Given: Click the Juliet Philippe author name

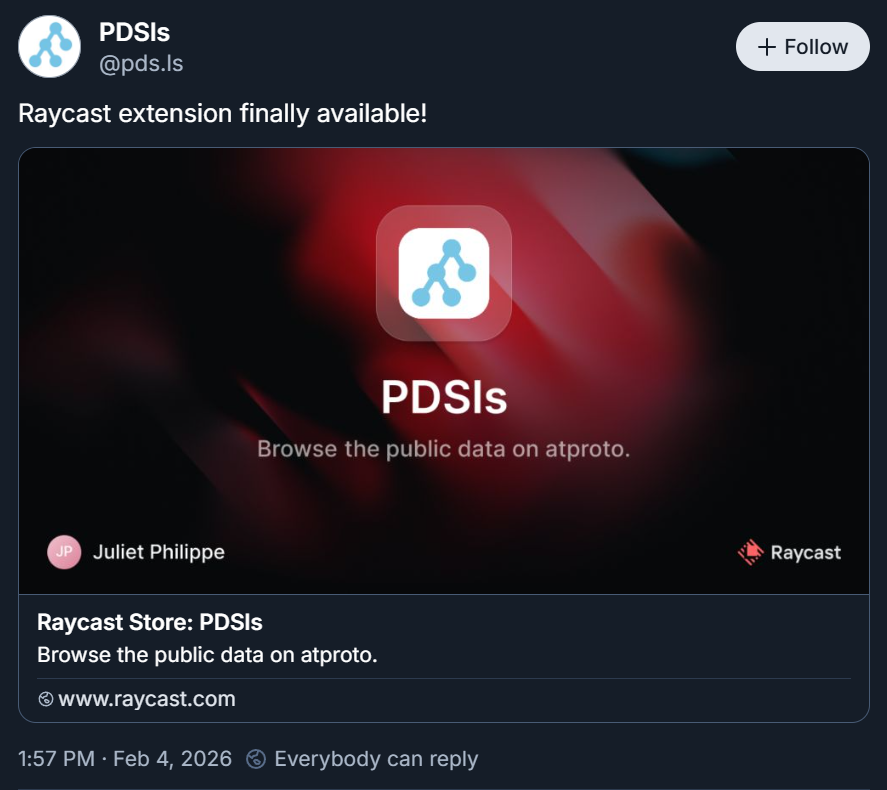Looking at the screenshot, I should tap(158, 552).
